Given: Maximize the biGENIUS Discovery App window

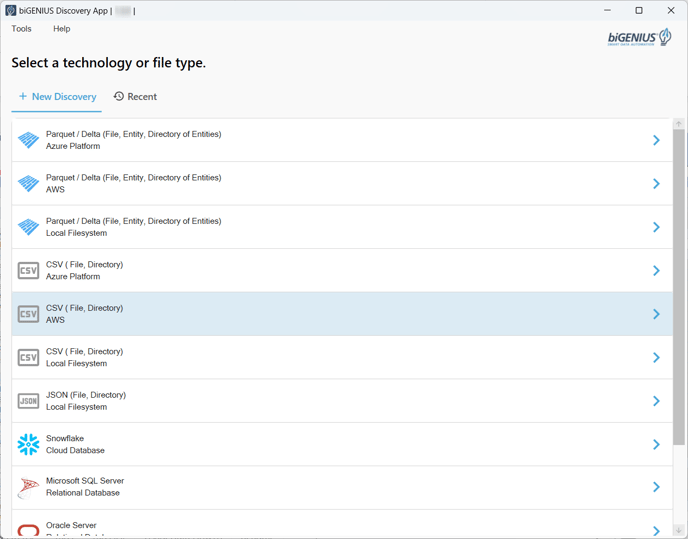Looking at the screenshot, I should tap(639, 11).
